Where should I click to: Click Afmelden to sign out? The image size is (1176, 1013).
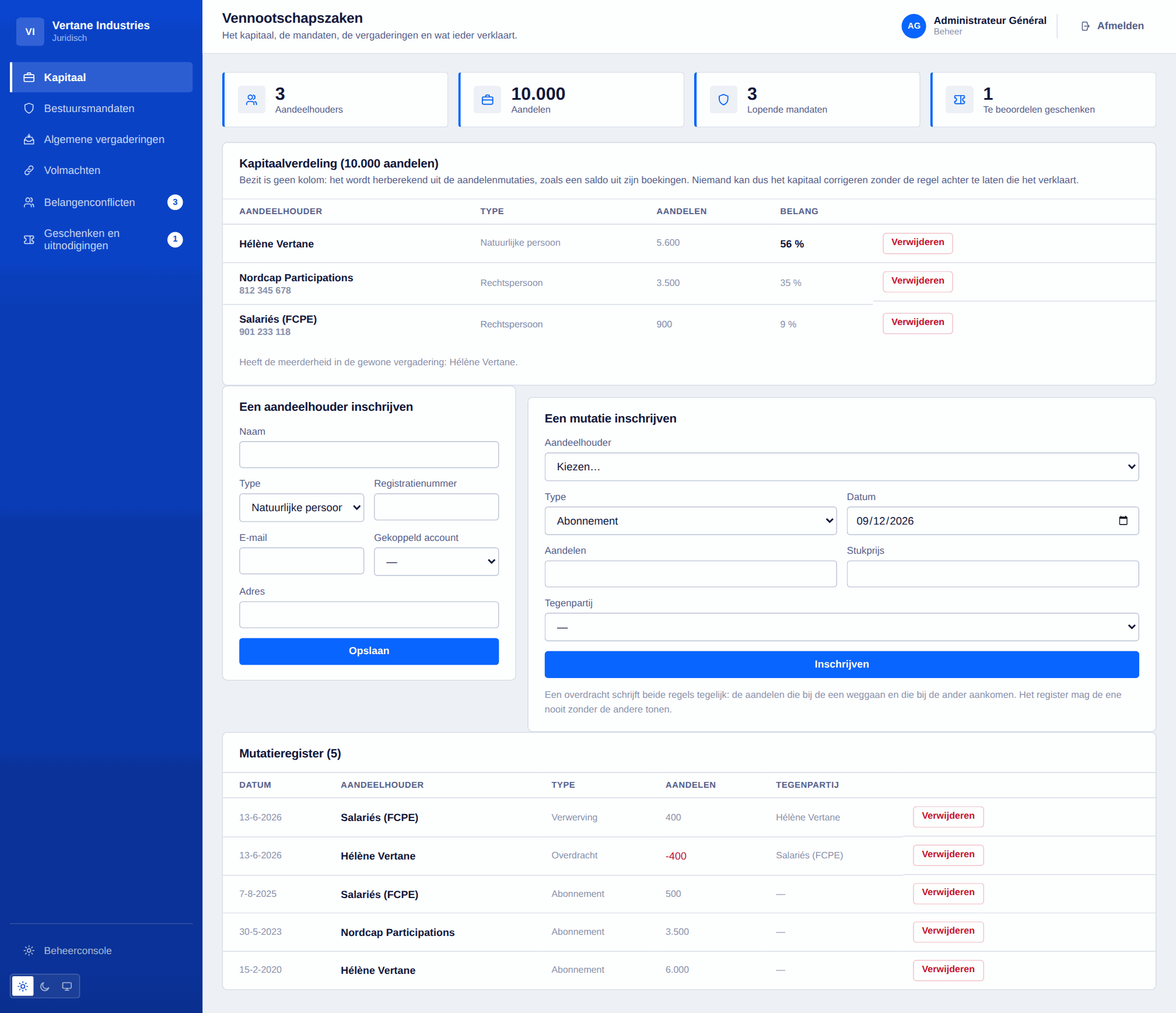point(1112,26)
